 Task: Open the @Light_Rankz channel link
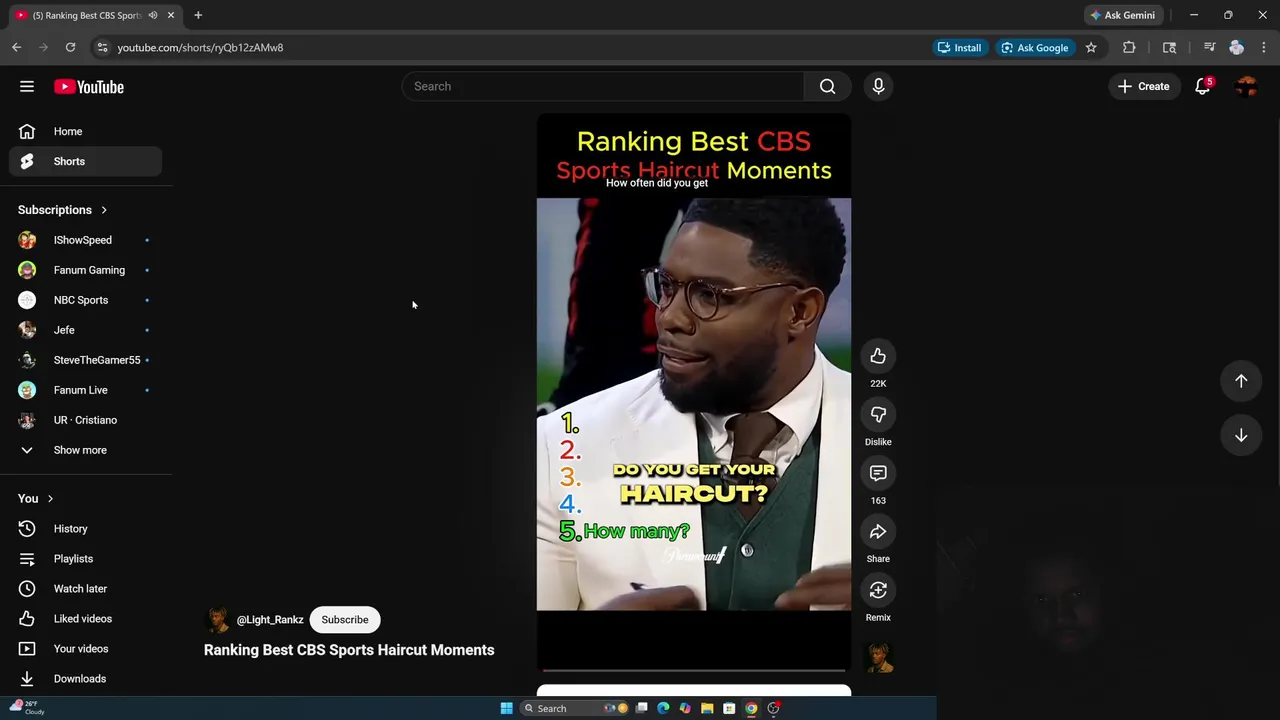tap(270, 620)
